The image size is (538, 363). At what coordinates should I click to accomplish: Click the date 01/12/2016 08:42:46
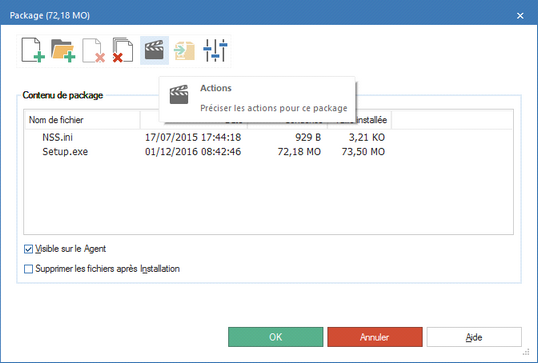pos(193,152)
